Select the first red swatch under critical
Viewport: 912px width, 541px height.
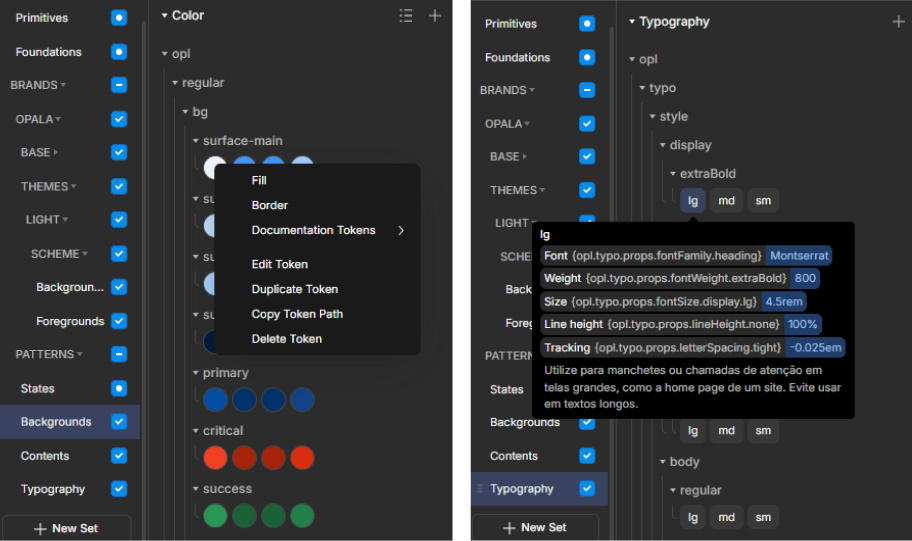pyautogui.click(x=215, y=458)
